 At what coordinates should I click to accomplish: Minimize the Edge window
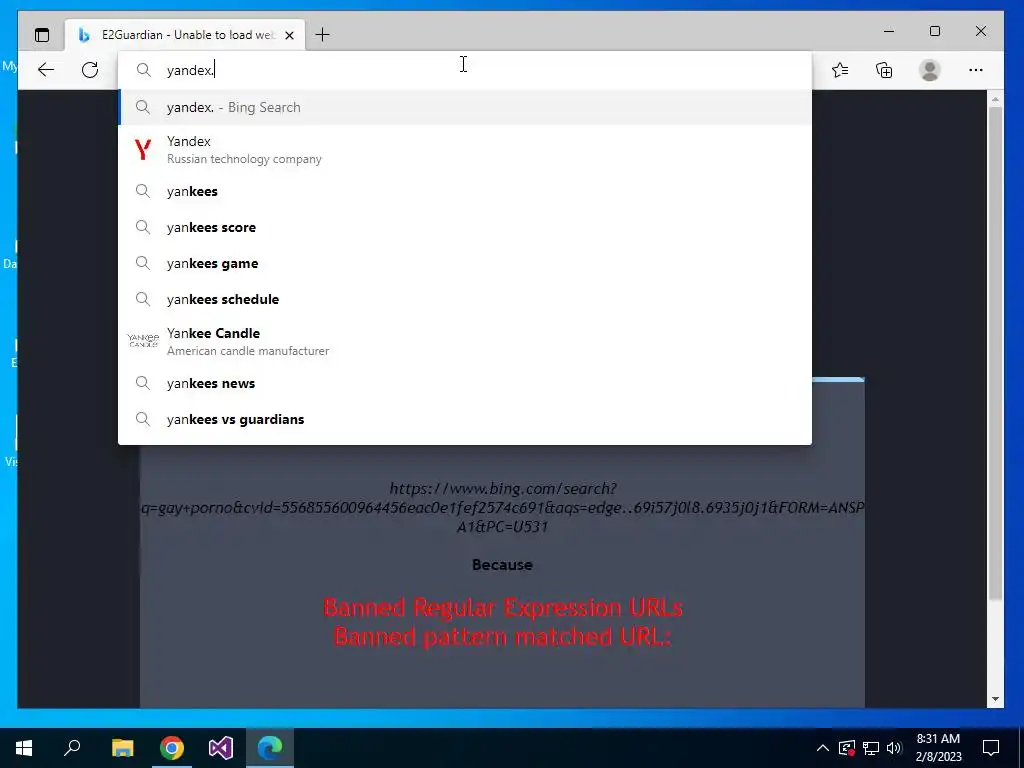889,31
